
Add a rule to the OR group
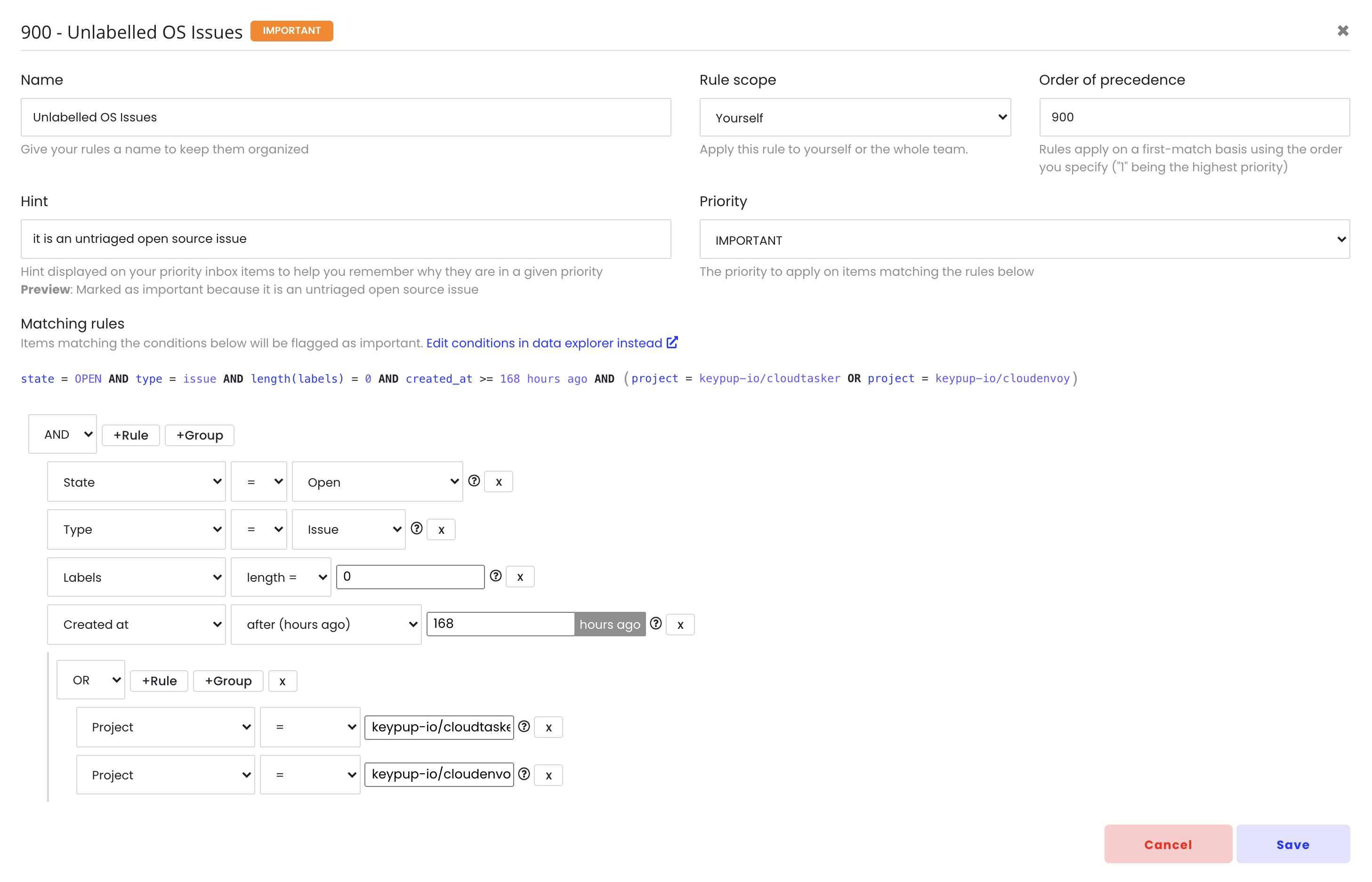(159, 681)
